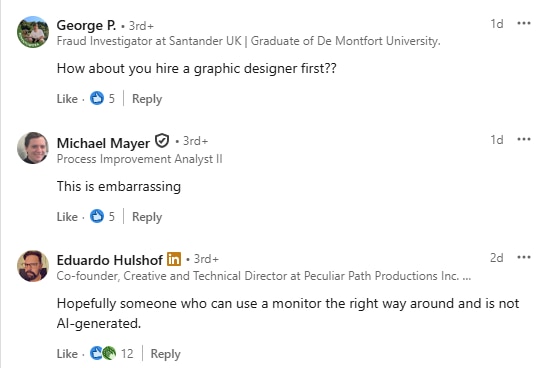Click the reaction icons on Eduardo's comment
The width and height of the screenshot is (555, 368).
coord(103,353)
